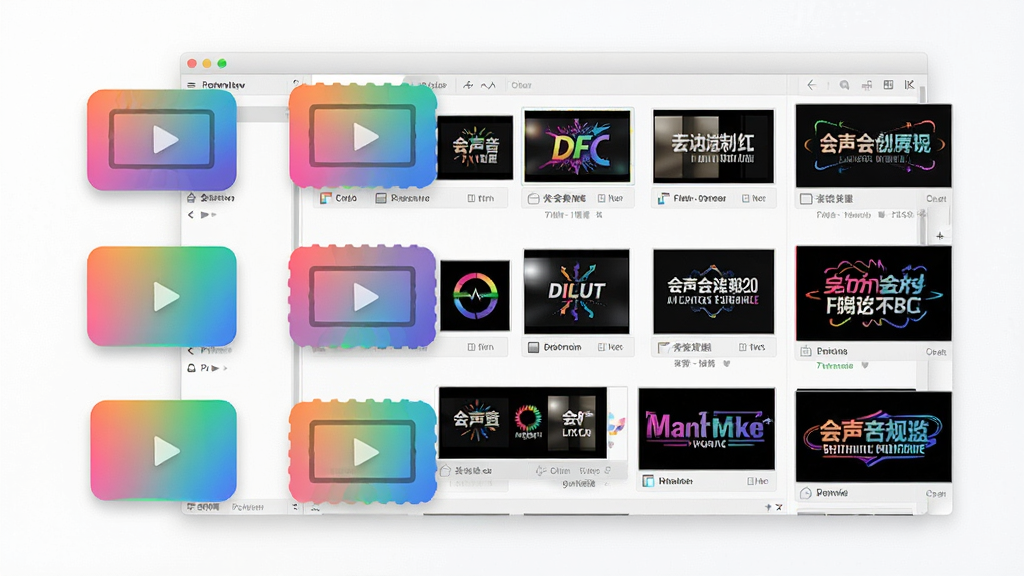Collapse the panel with the bar-arrow icon

(x=909, y=85)
